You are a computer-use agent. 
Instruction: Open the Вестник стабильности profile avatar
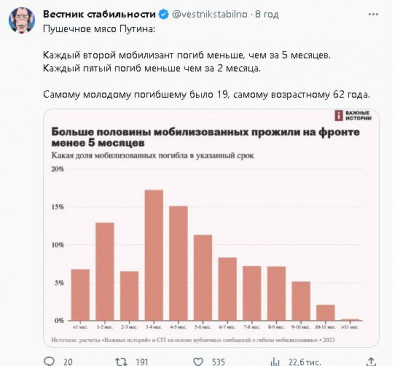pos(22,20)
